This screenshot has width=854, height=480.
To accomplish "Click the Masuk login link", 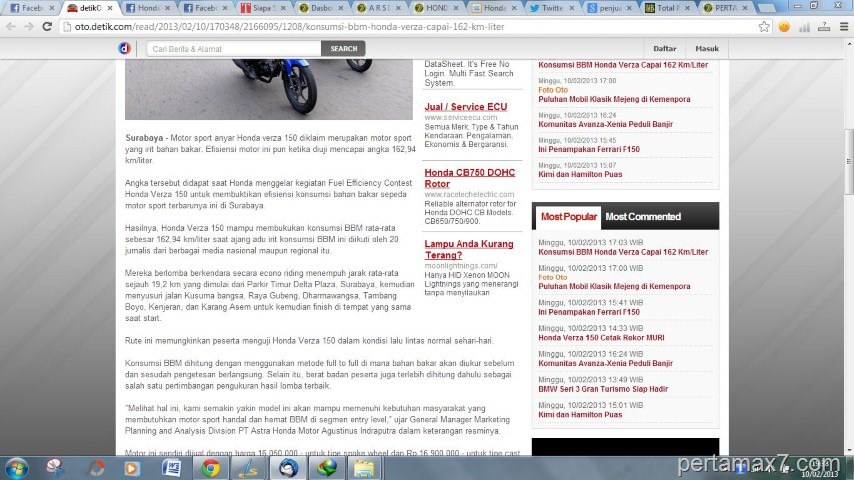I will [x=707, y=48].
